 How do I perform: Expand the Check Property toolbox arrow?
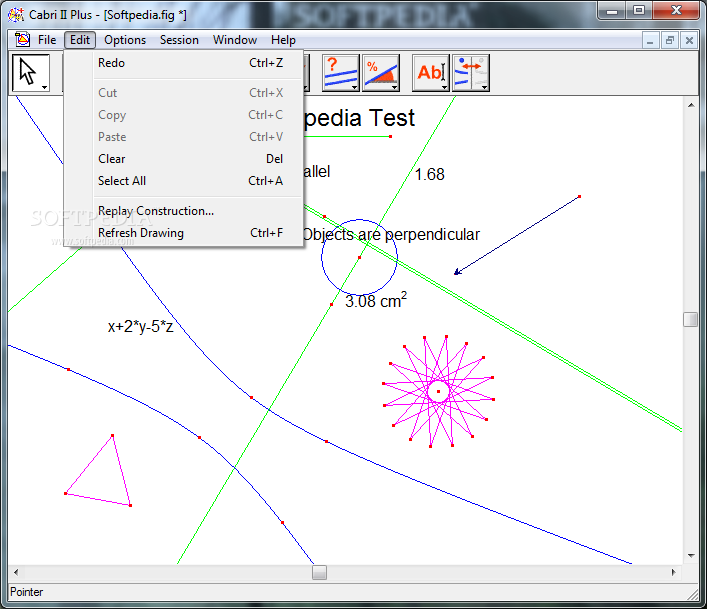pyautogui.click(x=354, y=87)
